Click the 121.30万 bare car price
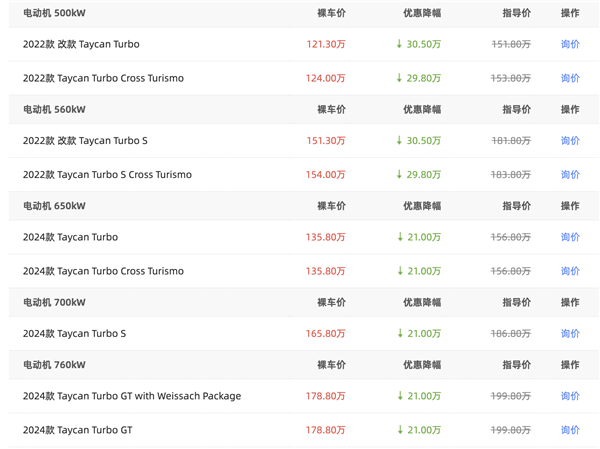Viewport: 600px width, 449px height. [x=326, y=44]
